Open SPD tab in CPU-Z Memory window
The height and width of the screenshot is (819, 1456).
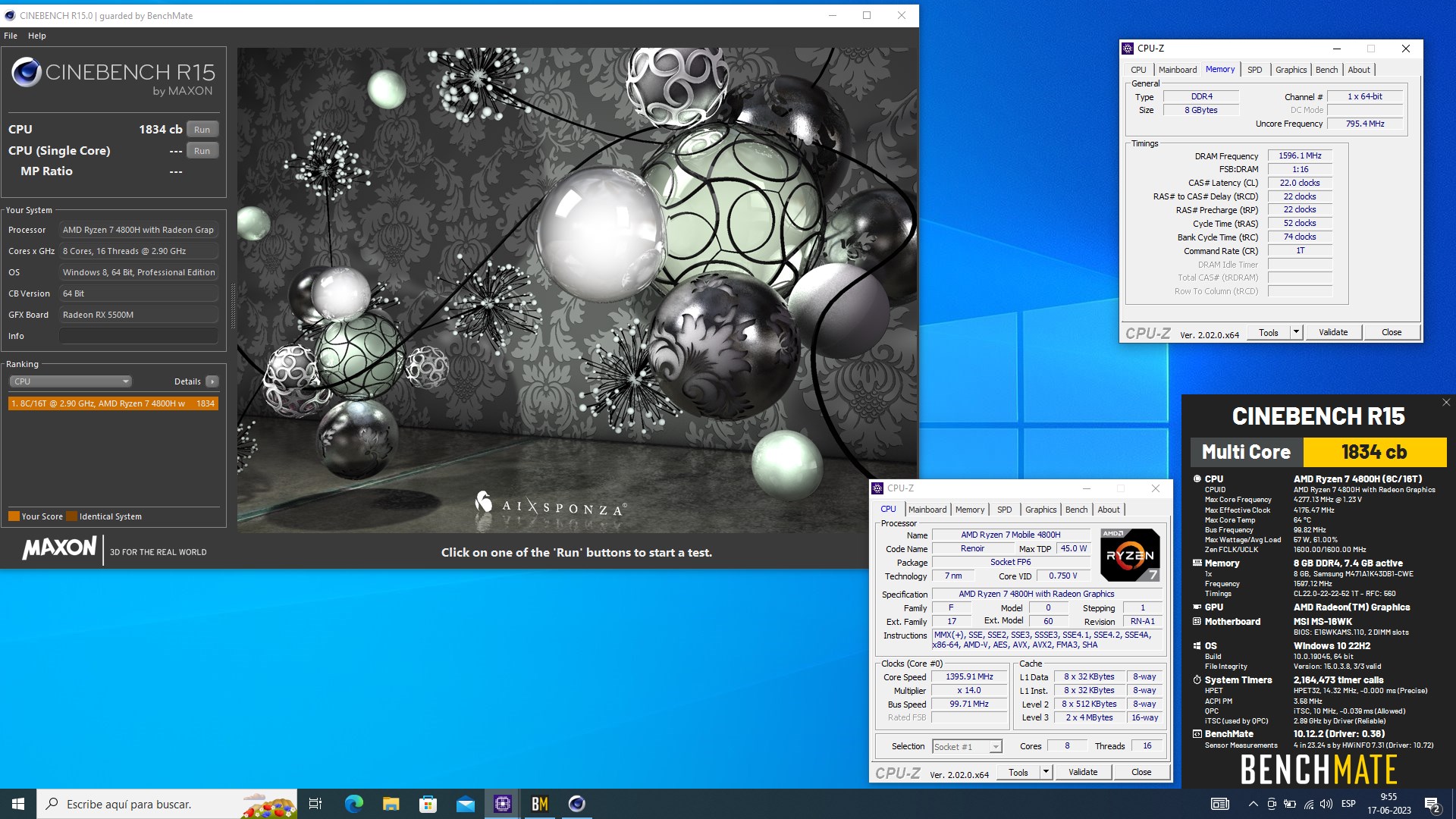click(x=1255, y=70)
